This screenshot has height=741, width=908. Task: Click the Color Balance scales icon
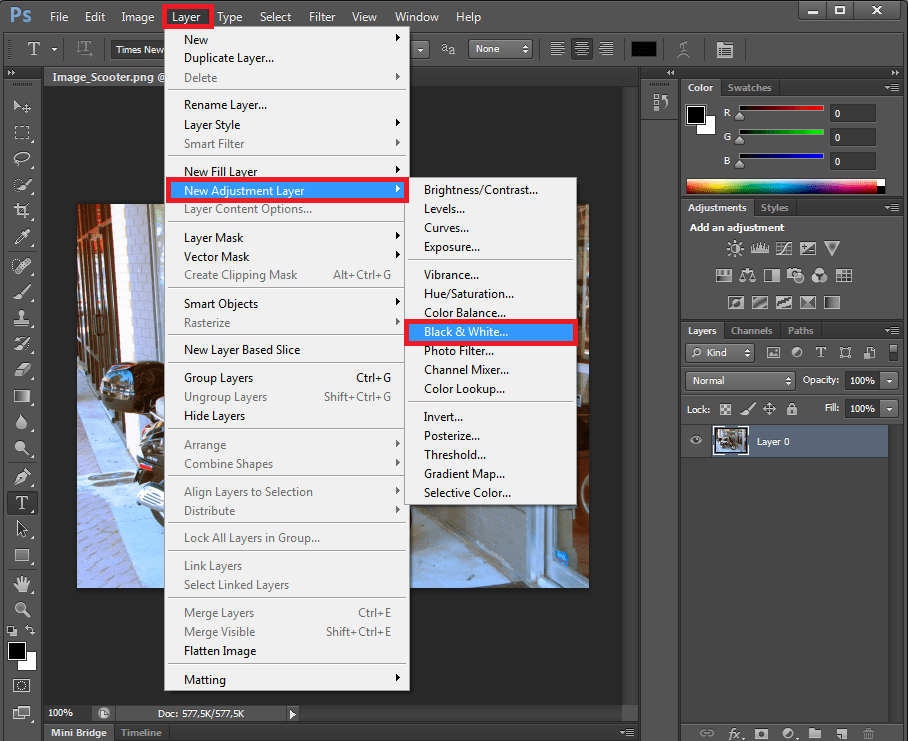(x=747, y=276)
